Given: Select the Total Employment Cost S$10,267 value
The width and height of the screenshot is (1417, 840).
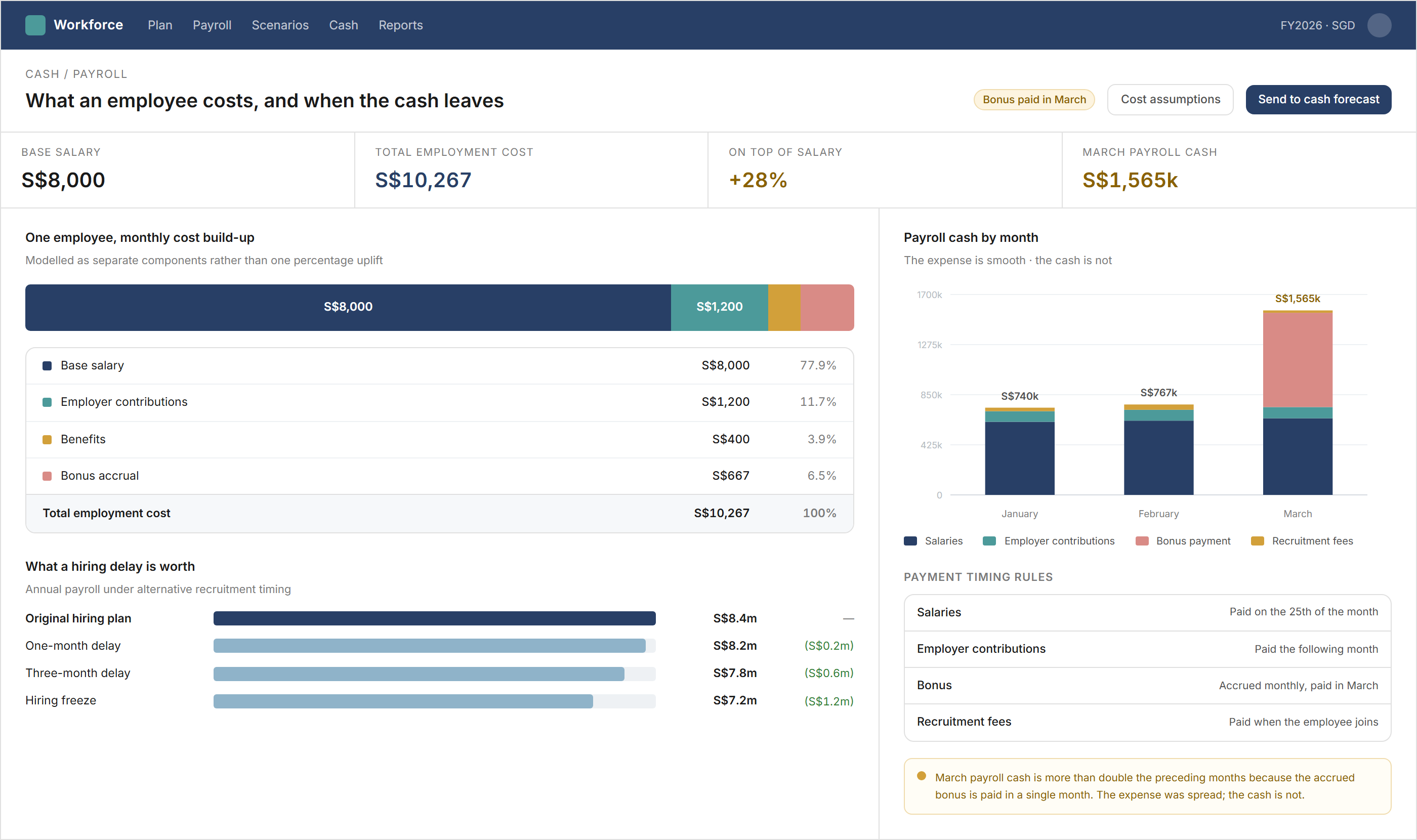Looking at the screenshot, I should click(x=423, y=180).
